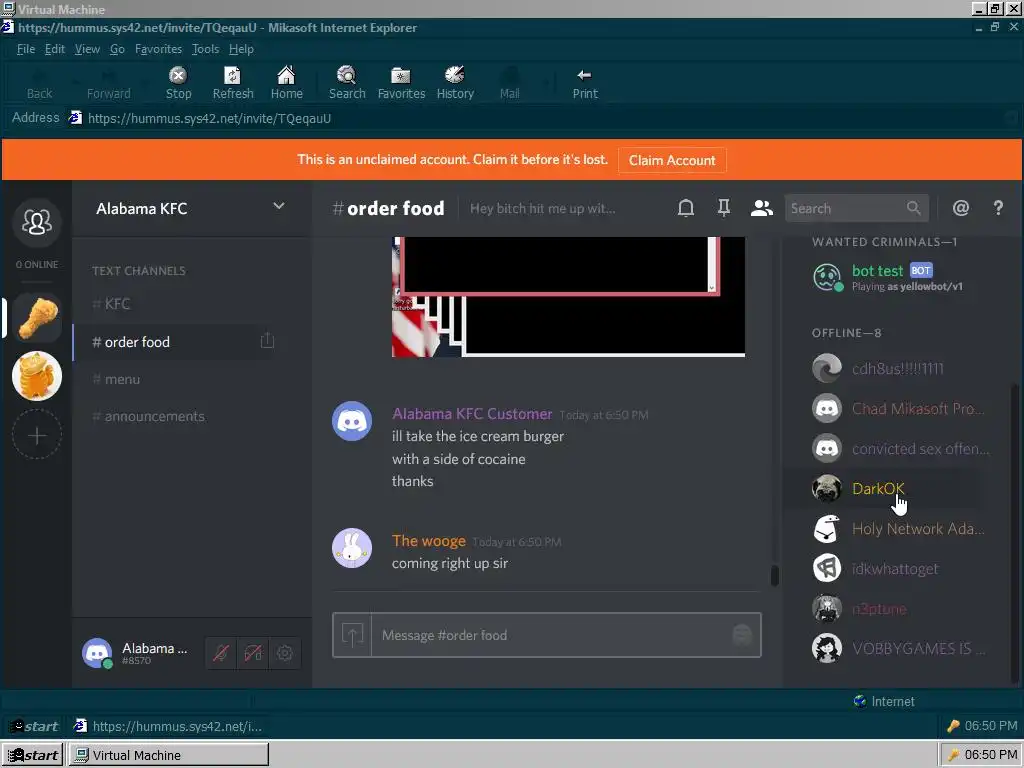Show pinned messages pin icon
The image size is (1024, 768).
[x=724, y=208]
